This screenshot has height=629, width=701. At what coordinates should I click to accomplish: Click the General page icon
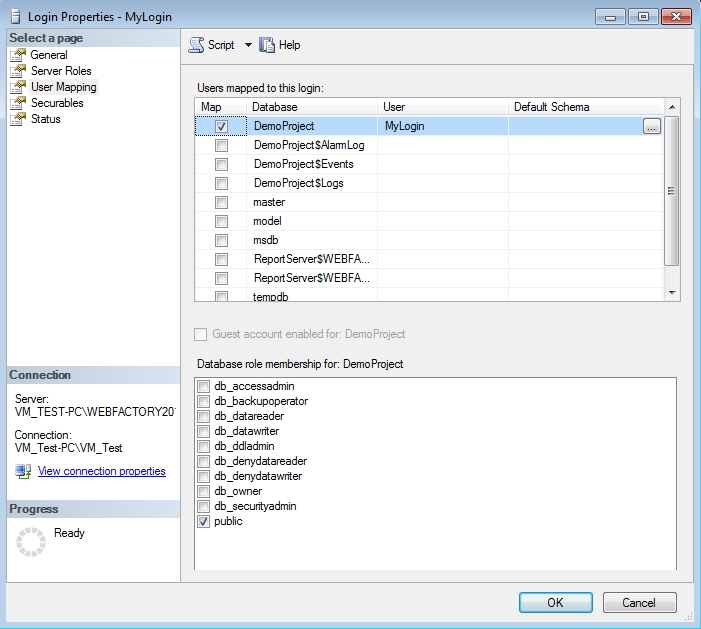click(x=17, y=55)
